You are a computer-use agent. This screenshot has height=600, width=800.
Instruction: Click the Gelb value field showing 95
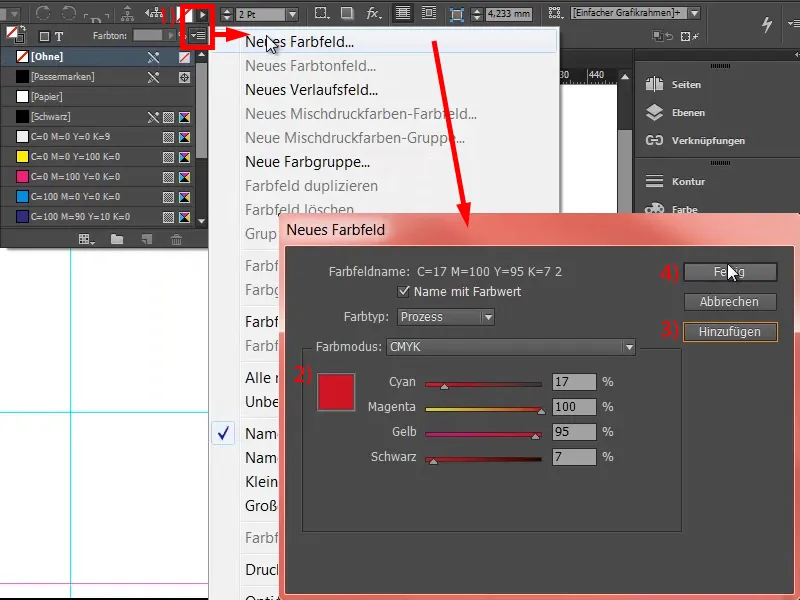[574, 432]
